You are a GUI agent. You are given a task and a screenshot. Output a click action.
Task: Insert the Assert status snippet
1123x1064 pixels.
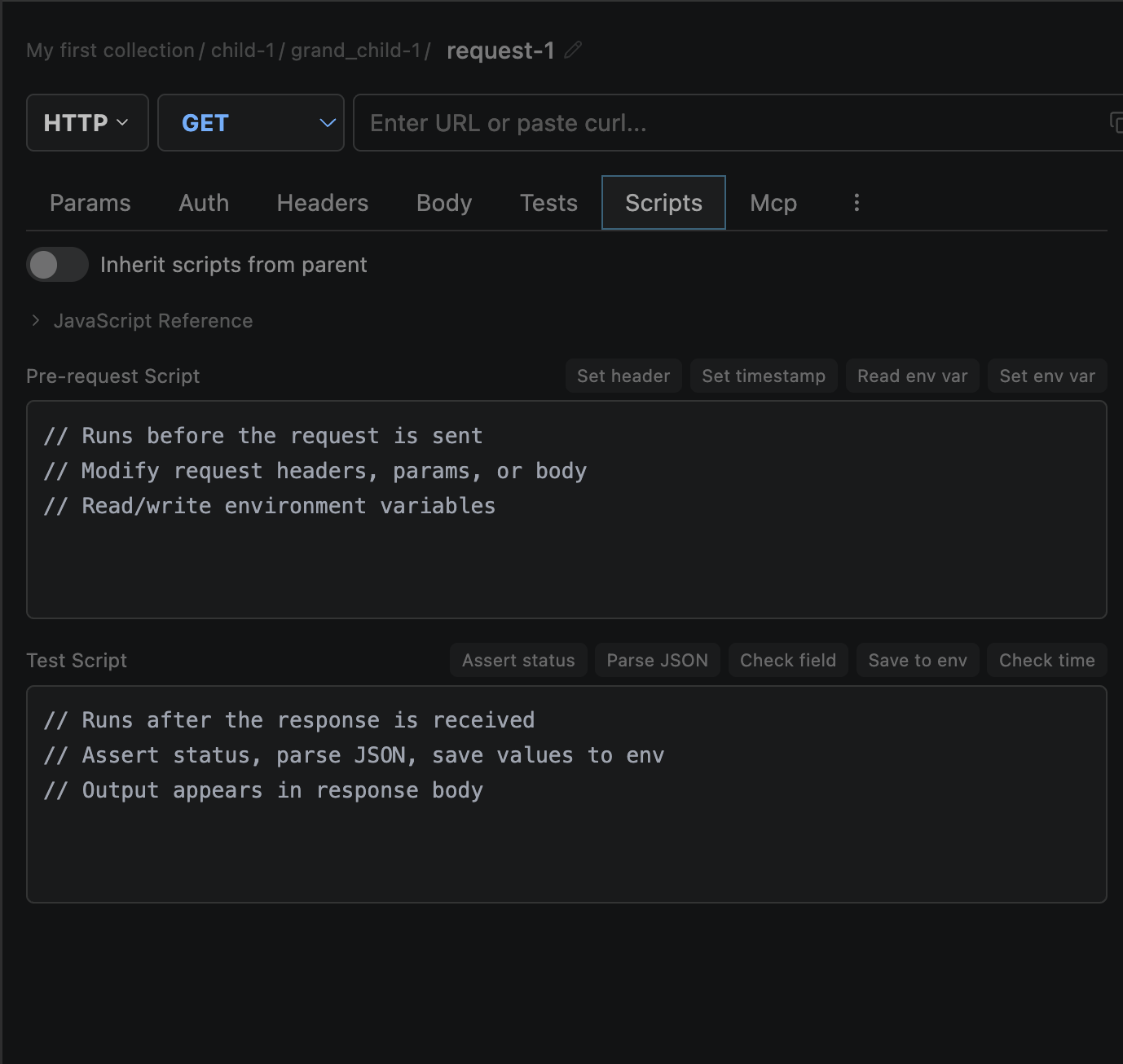[518, 661]
